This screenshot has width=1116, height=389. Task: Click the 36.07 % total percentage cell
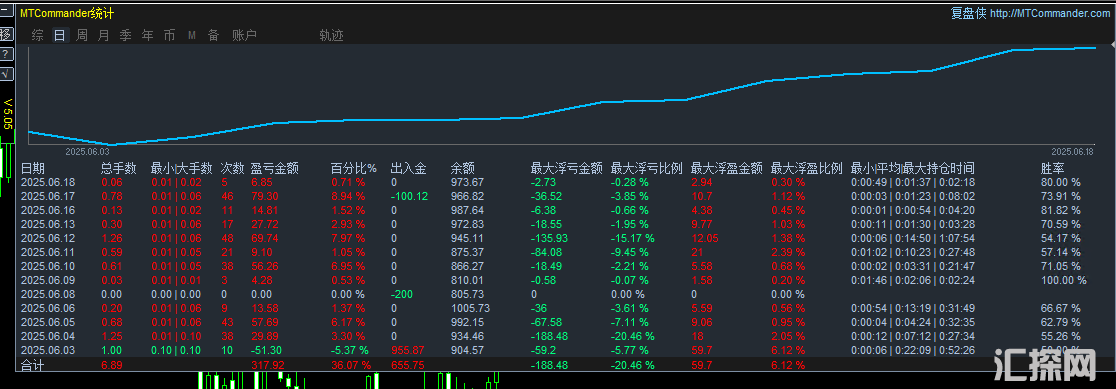[x=351, y=365]
